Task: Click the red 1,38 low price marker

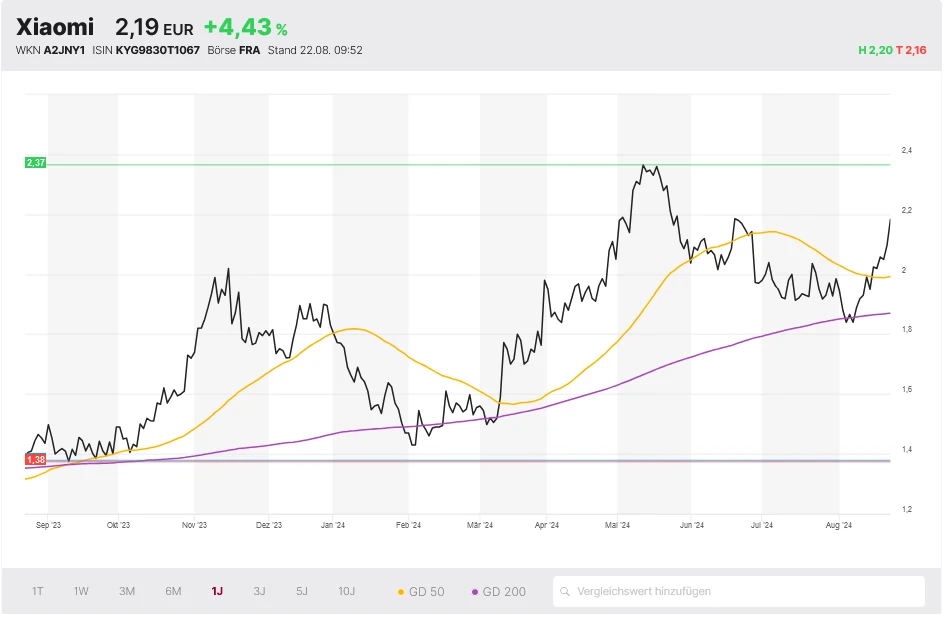Action: pos(36,459)
